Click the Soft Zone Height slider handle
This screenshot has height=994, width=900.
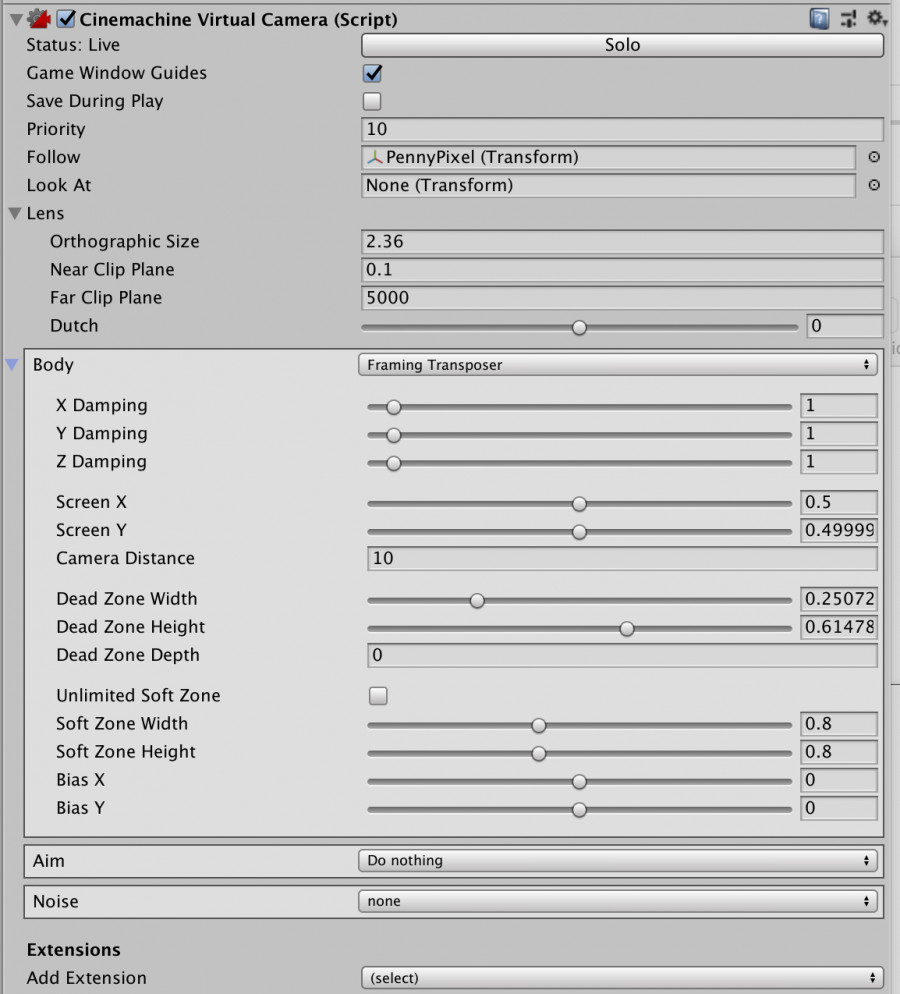pos(539,753)
